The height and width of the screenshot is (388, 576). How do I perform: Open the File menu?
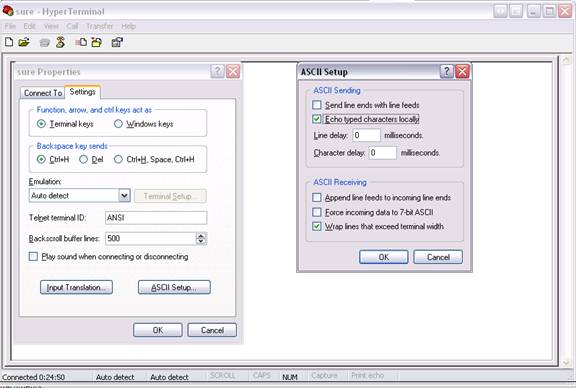coord(10,26)
